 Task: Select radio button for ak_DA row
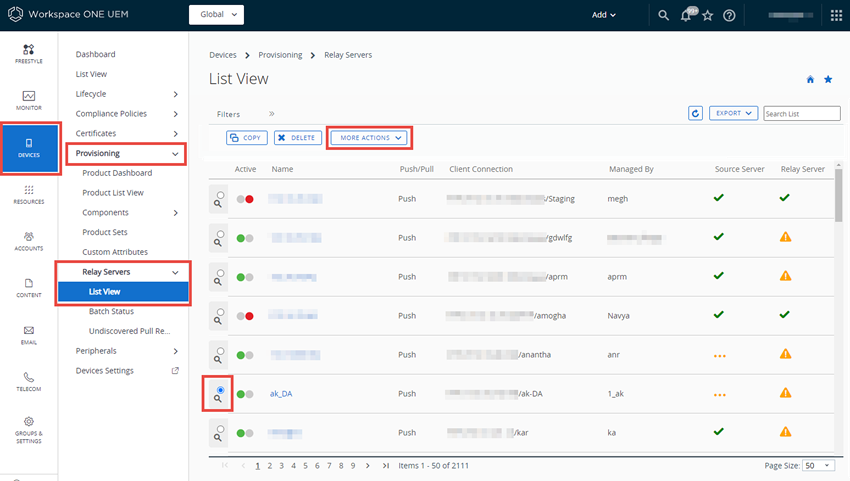point(220,390)
